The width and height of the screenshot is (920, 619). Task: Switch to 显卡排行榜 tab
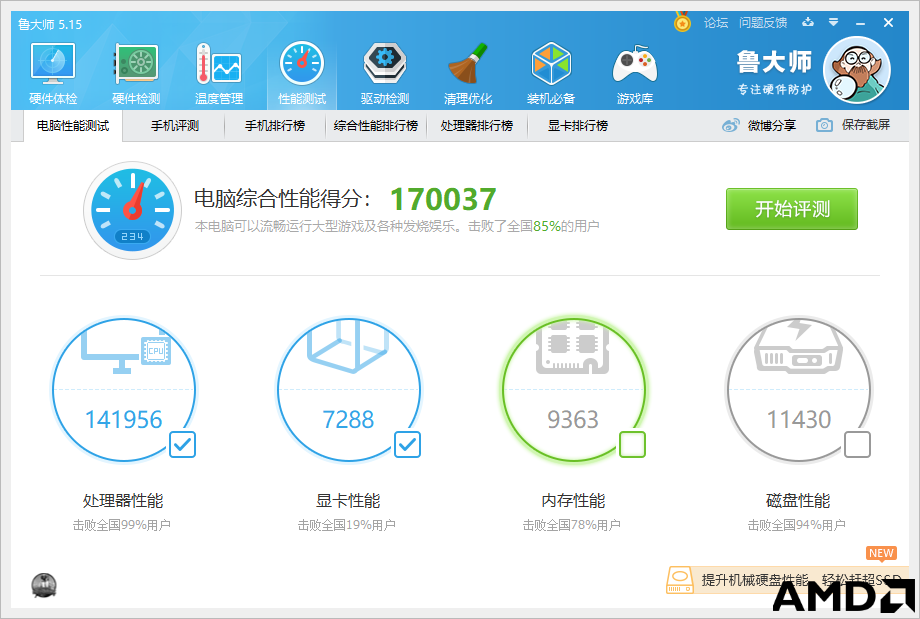coord(578,126)
